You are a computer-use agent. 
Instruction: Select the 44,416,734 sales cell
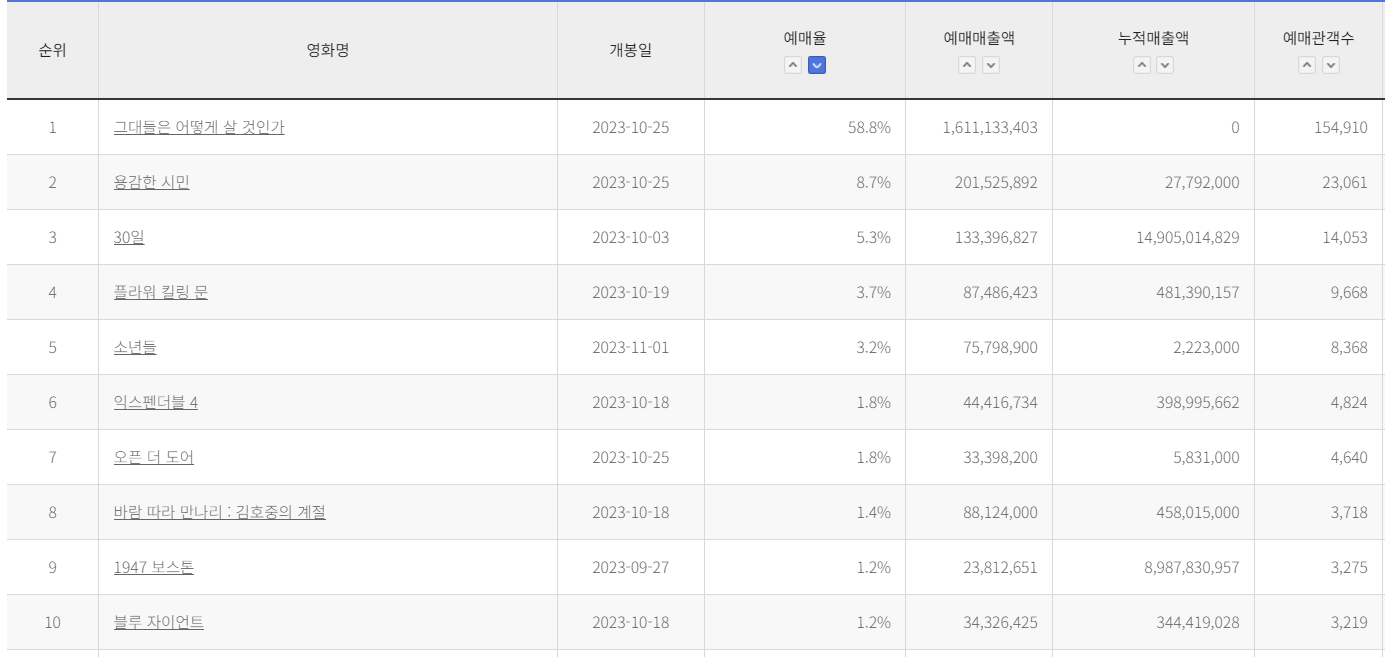click(979, 402)
